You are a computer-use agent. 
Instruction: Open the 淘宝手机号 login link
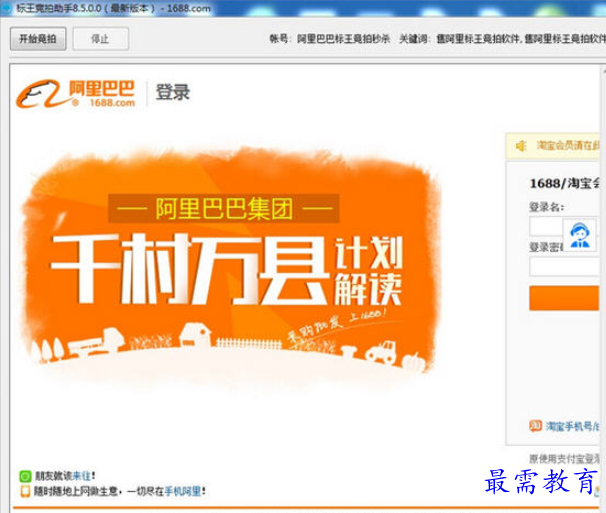point(572,426)
